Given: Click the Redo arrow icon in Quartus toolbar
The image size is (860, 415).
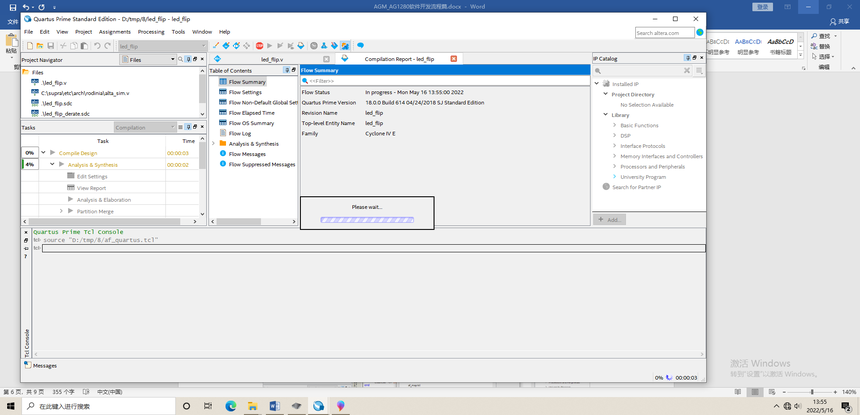Looking at the screenshot, I should tap(108, 46).
